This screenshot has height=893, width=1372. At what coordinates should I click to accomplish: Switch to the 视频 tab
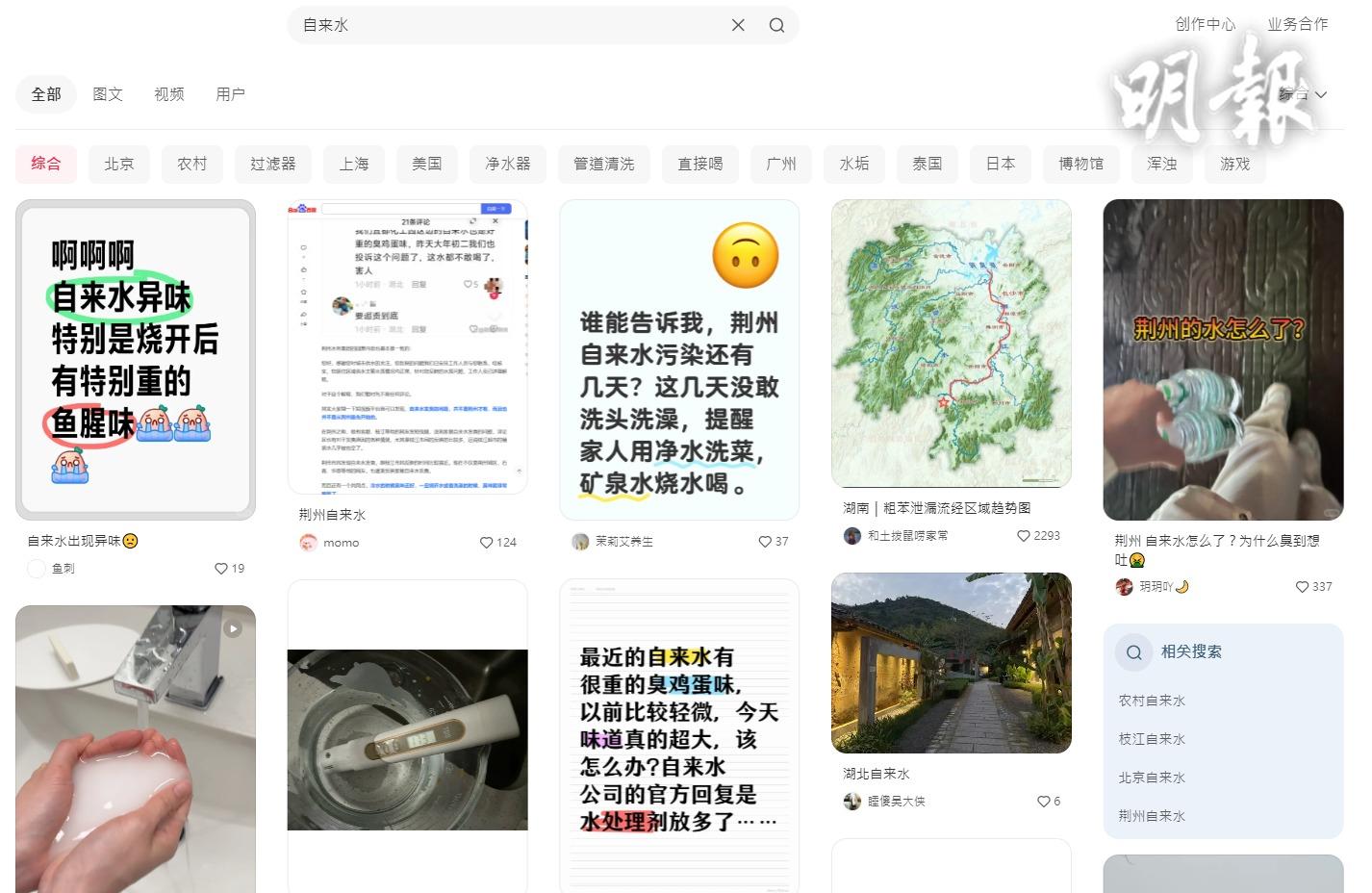pos(169,94)
